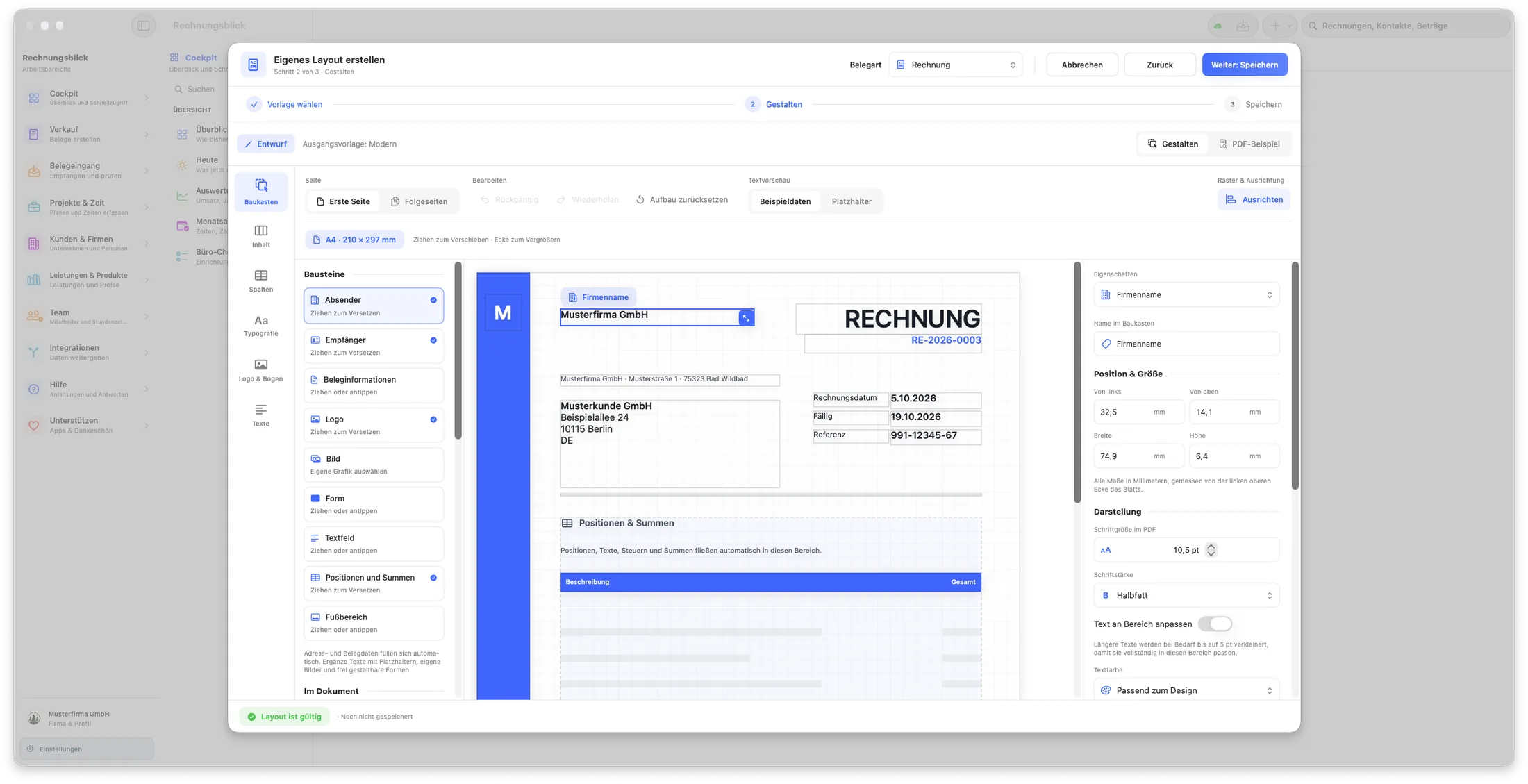Image resolution: width=1528 pixels, height=784 pixels.
Task: Click the Belegeingang icon in the sidebar
Action: click(x=34, y=171)
